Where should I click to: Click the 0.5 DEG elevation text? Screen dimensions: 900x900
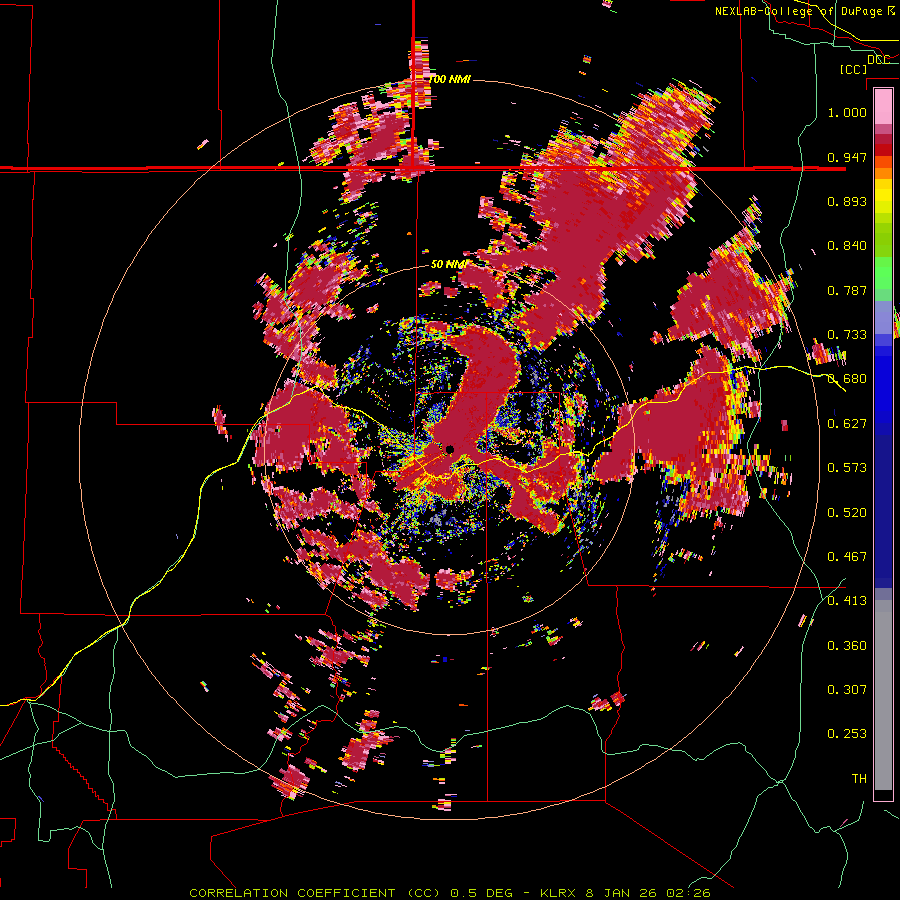coord(482,893)
